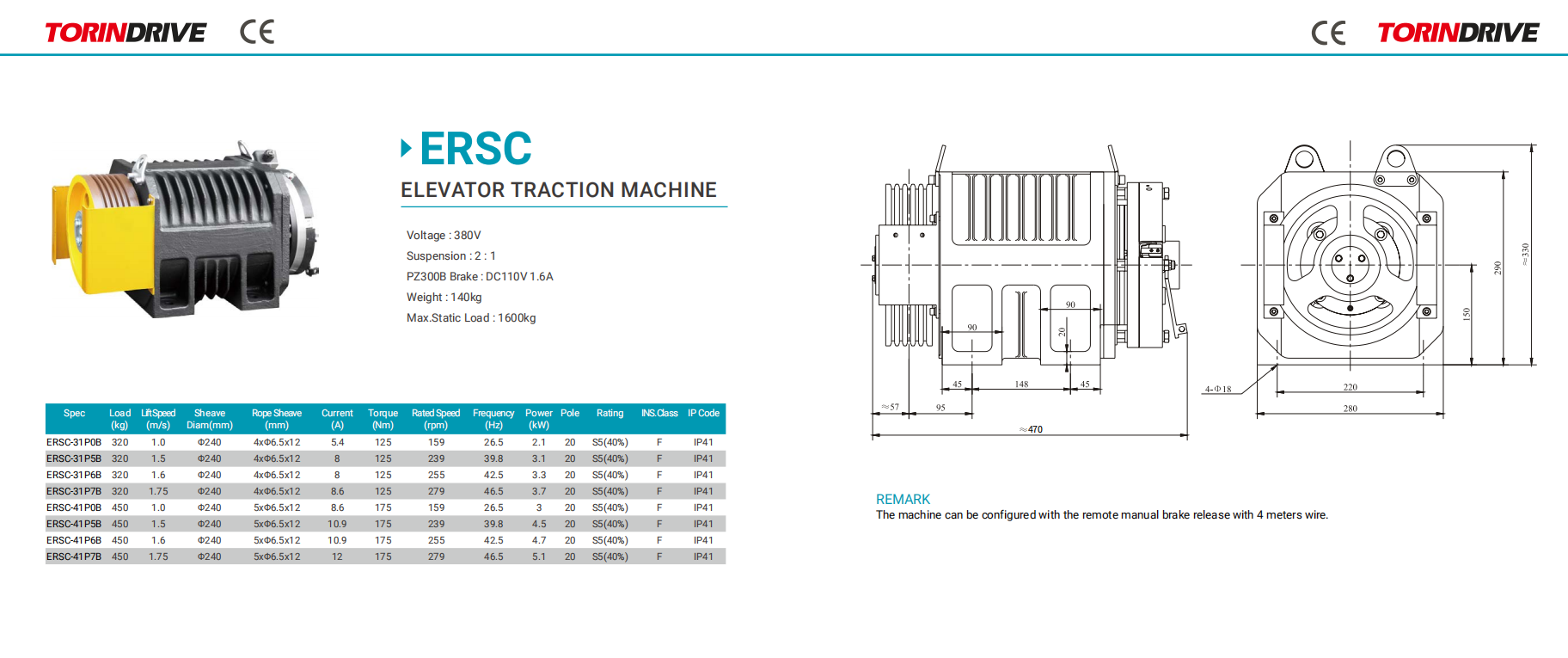This screenshot has width=1568, height=658.
Task: Click the CE mark beside the right logo
Action: pyautogui.click(x=1328, y=33)
